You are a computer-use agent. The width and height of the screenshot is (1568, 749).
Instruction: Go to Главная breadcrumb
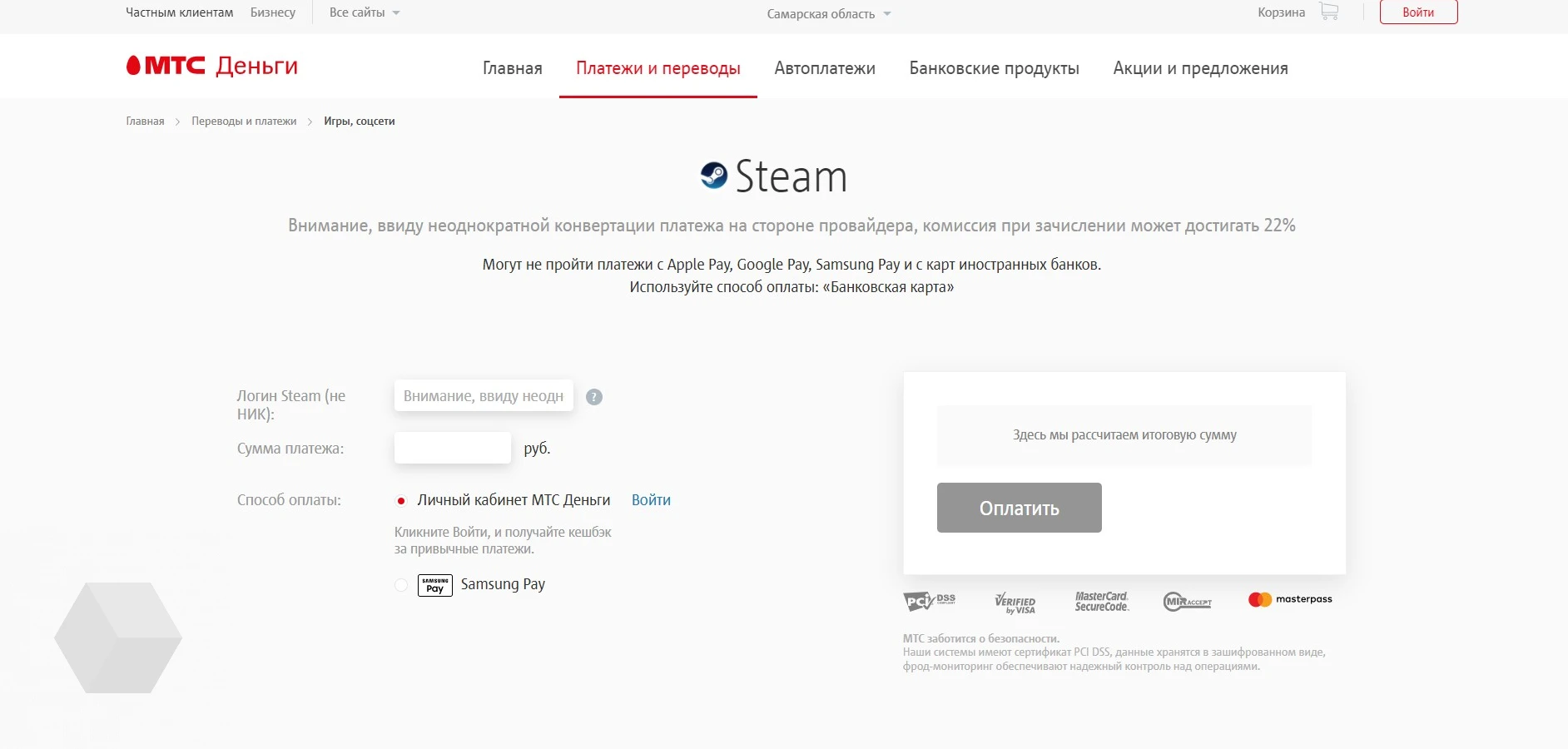point(145,122)
